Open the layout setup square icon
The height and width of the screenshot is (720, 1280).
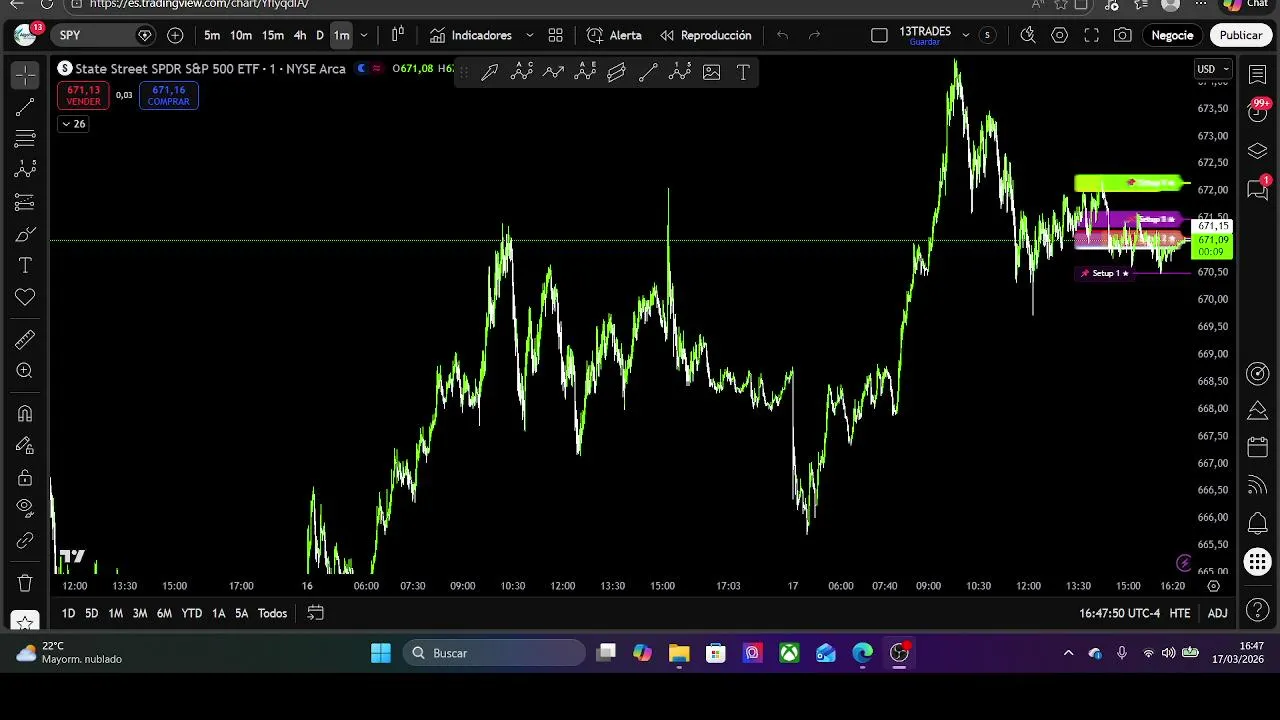pos(879,35)
